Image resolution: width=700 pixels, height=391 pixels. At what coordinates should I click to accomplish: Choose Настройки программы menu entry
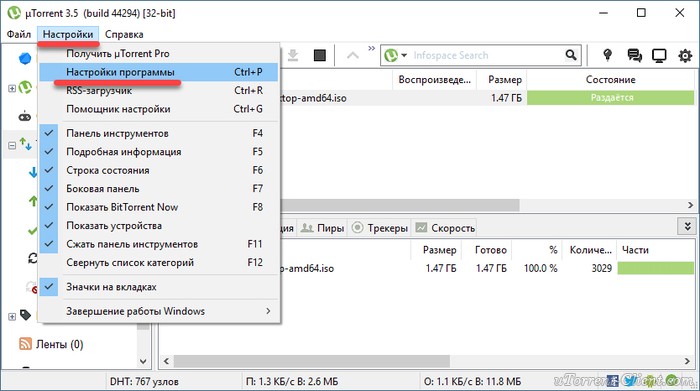click(158, 72)
